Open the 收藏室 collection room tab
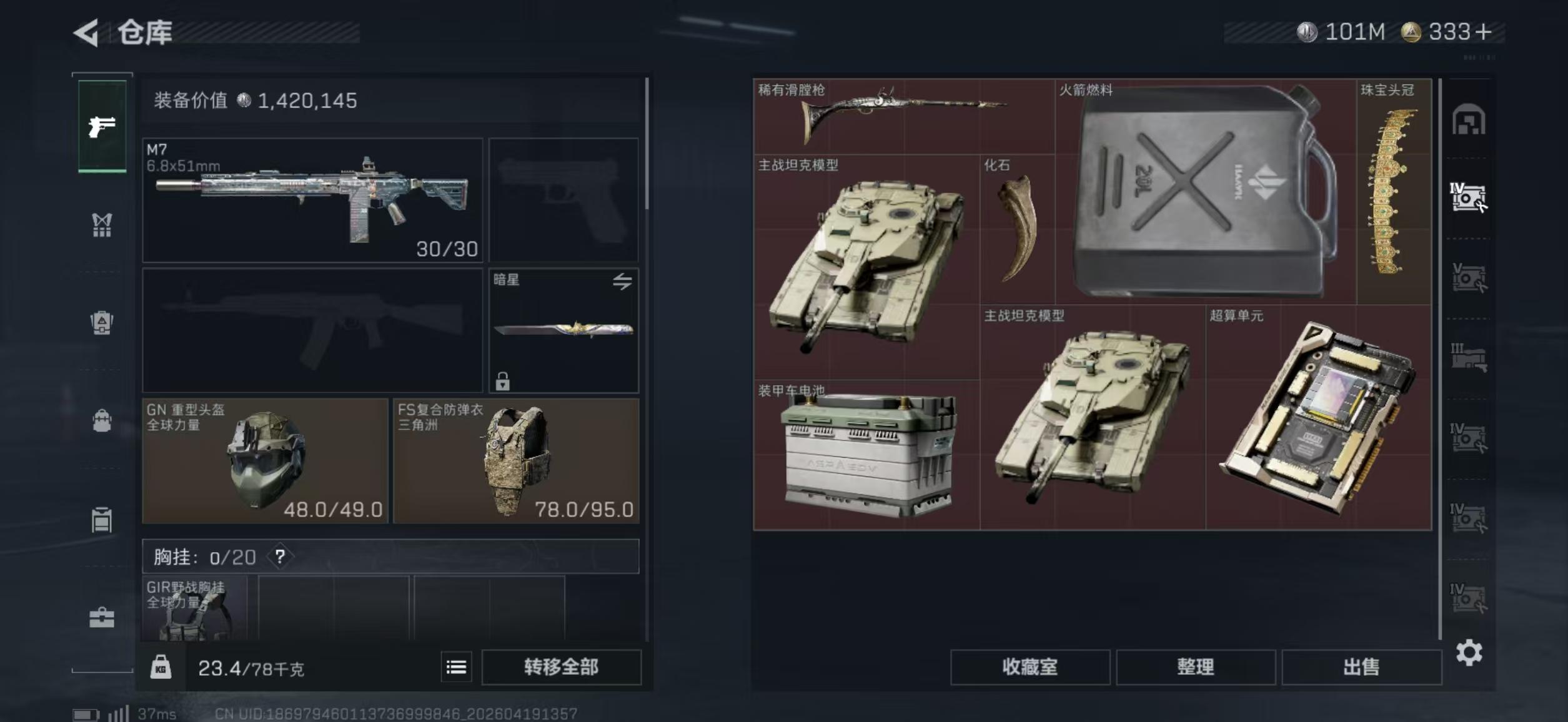Screen dimensions: 1568x722 (x=1030, y=667)
